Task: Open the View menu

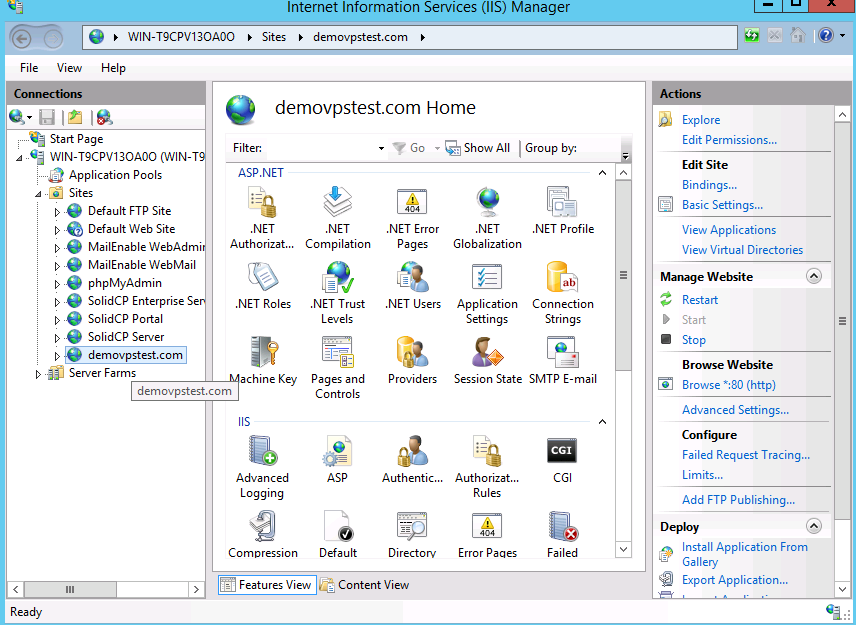Action: point(69,68)
